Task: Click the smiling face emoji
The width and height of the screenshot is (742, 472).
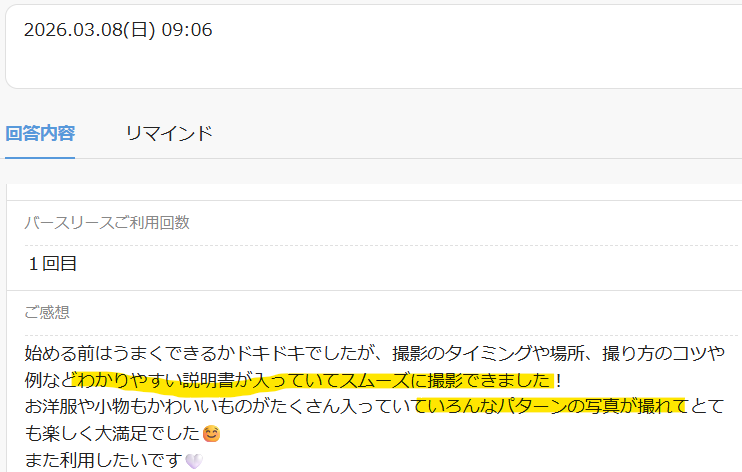Action: point(211,434)
